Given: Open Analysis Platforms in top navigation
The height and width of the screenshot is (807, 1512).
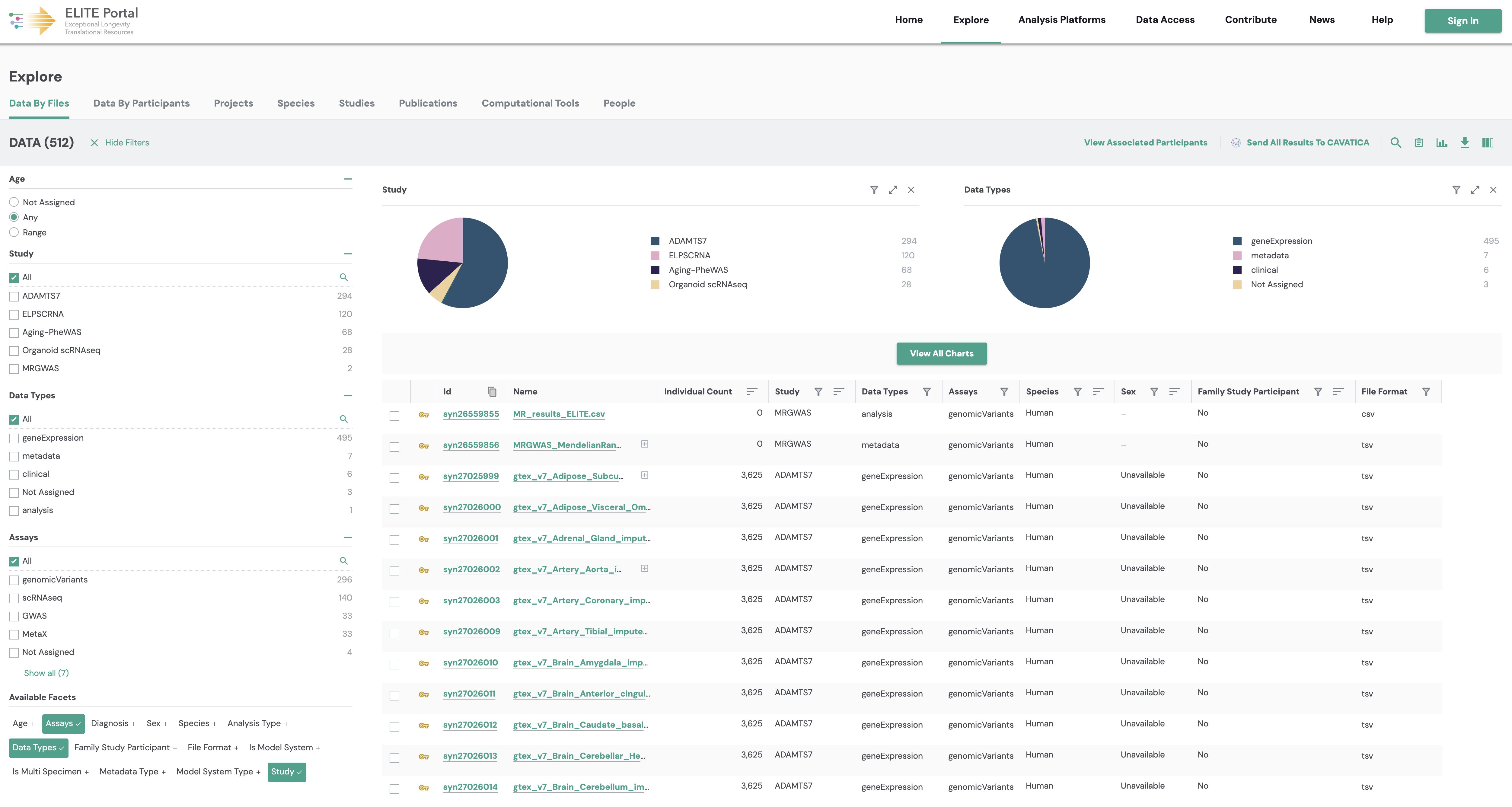Looking at the screenshot, I should 1062,20.
